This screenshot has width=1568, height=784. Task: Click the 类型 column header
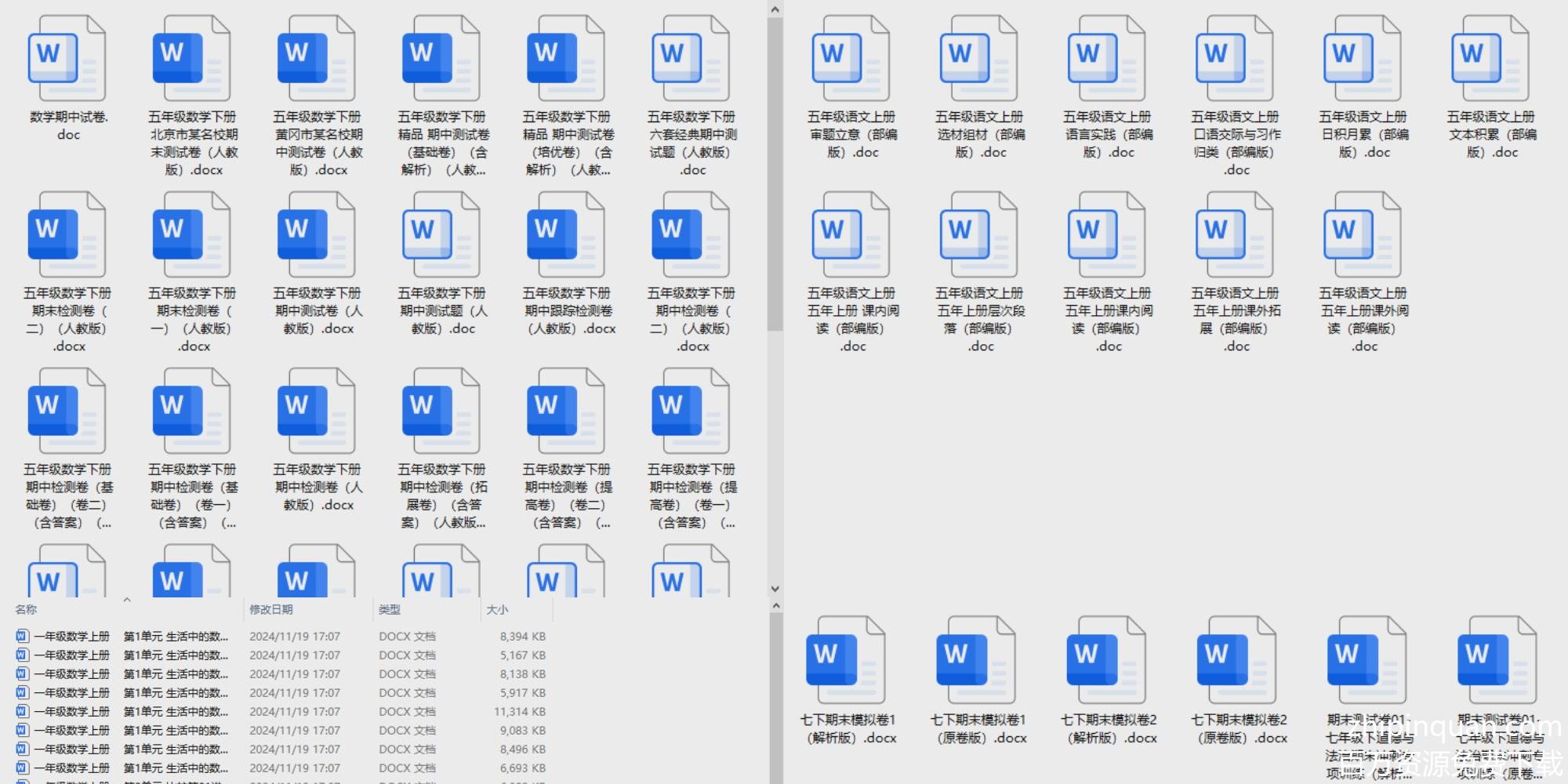pos(390,609)
